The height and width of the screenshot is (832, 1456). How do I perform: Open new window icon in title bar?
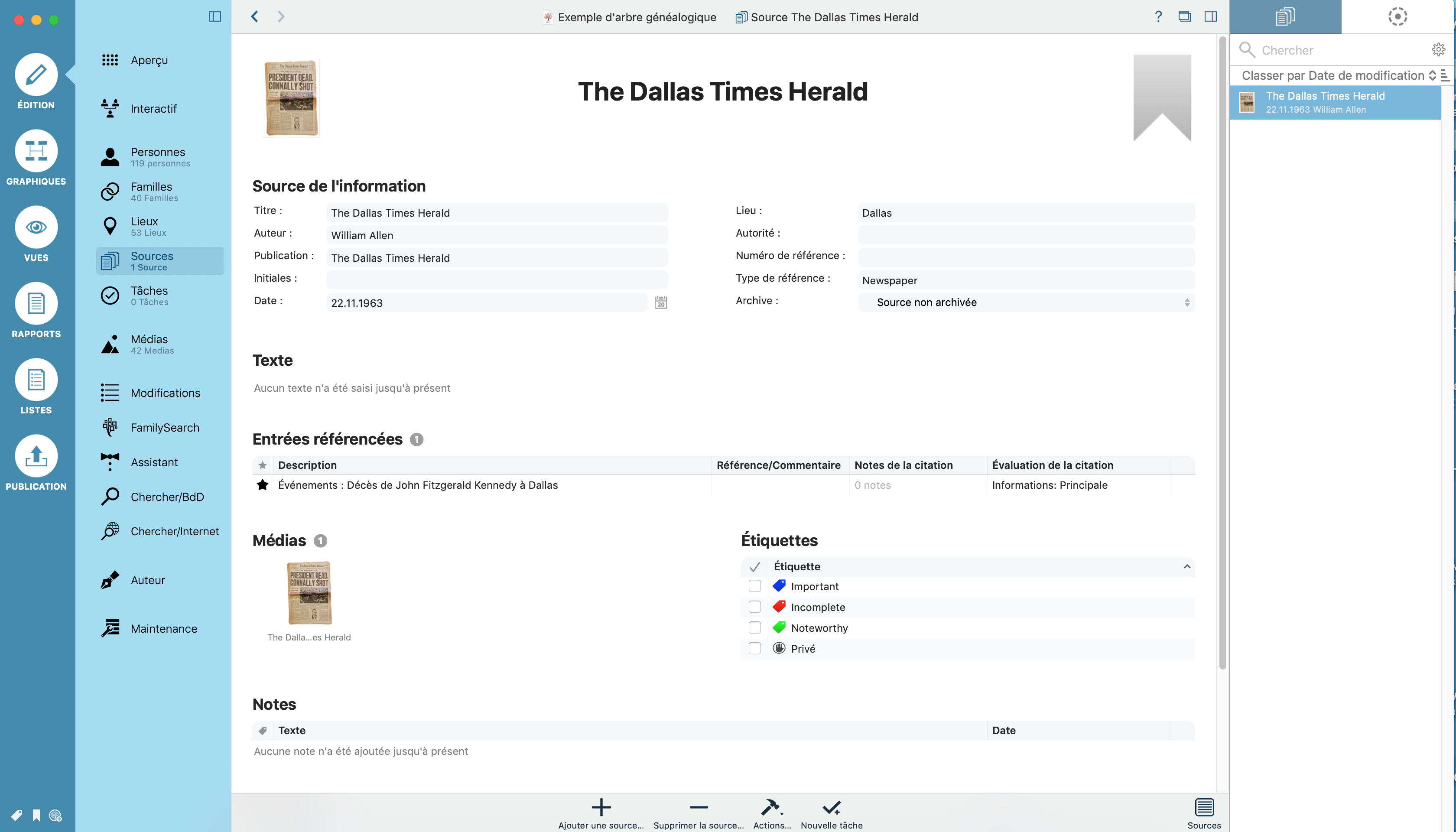coord(1185,16)
